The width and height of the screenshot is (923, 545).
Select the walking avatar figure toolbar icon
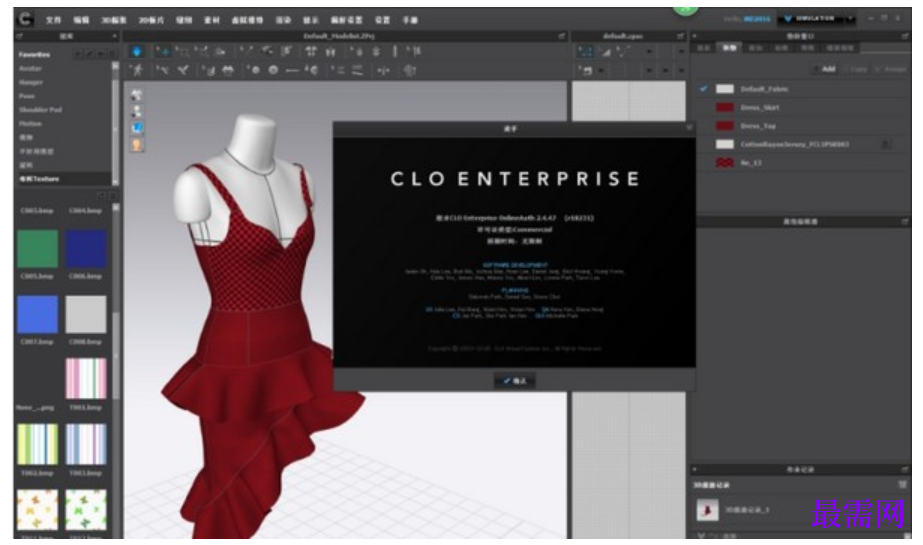click(138, 71)
